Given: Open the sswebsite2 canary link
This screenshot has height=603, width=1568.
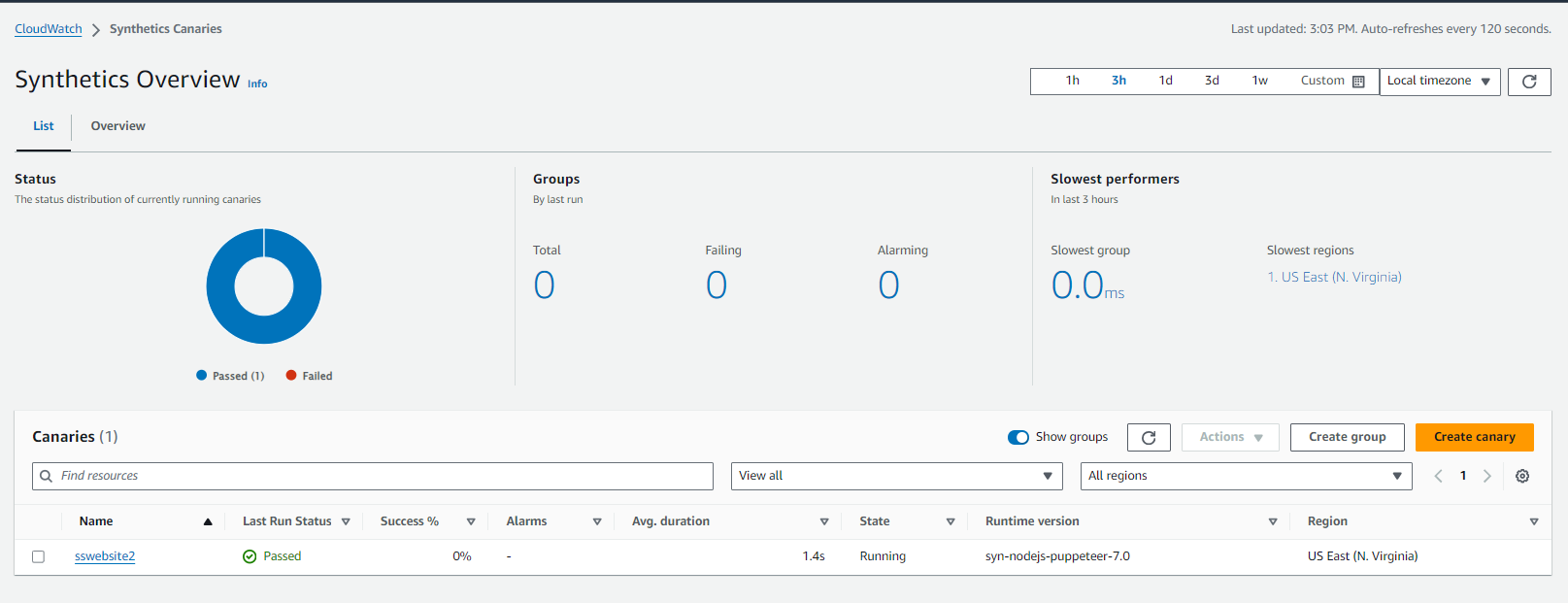Looking at the screenshot, I should 105,556.
